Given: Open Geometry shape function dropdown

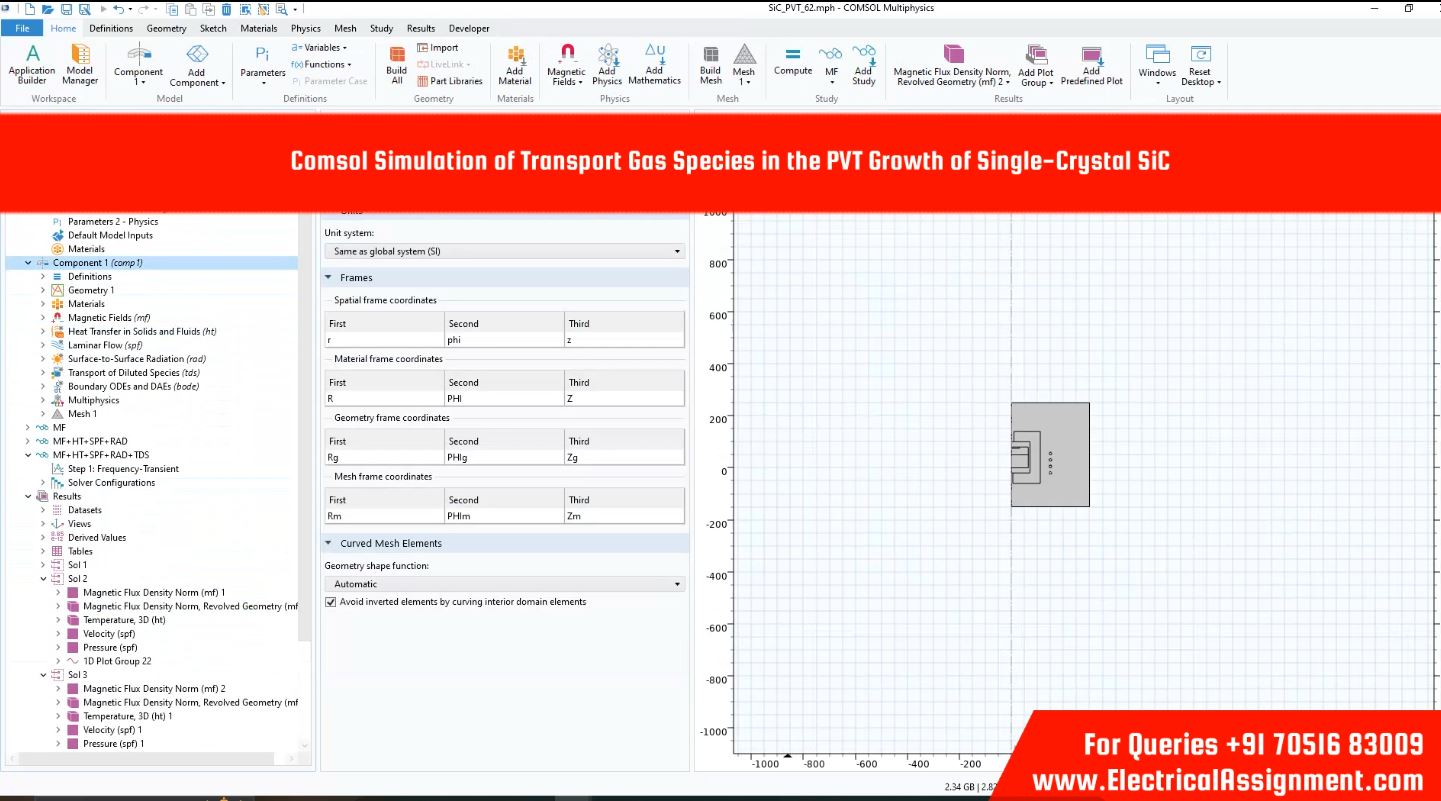Looking at the screenshot, I should (x=504, y=584).
